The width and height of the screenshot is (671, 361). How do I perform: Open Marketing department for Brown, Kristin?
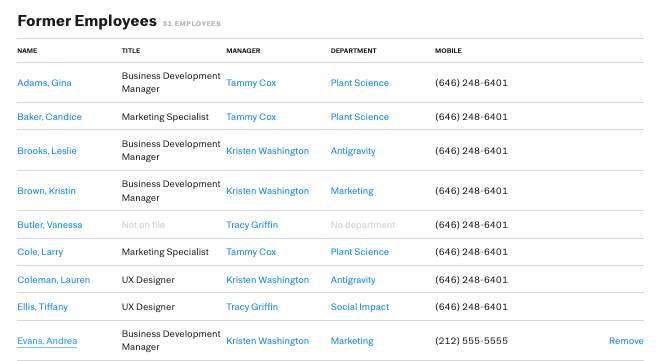coord(352,191)
